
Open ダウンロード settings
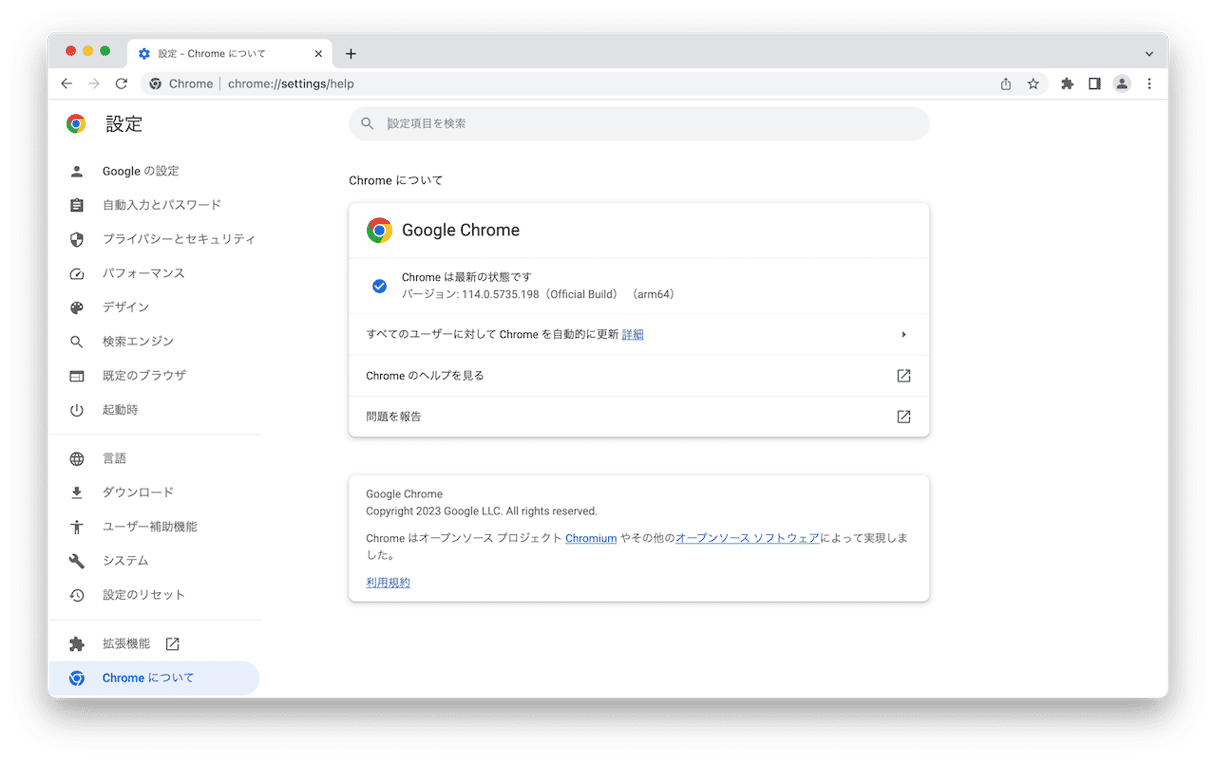click(153, 492)
